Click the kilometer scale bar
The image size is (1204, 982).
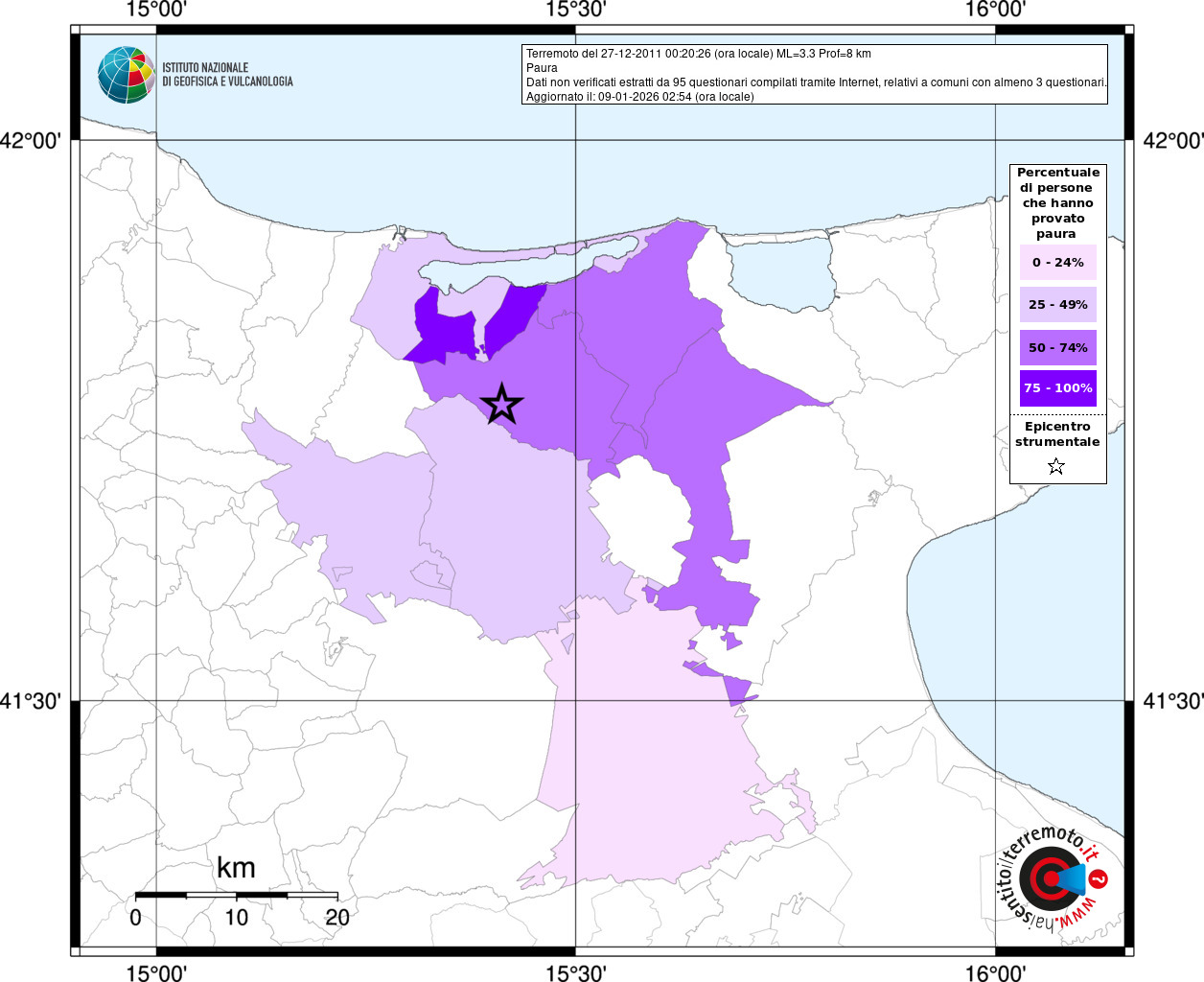pyautogui.click(x=236, y=895)
